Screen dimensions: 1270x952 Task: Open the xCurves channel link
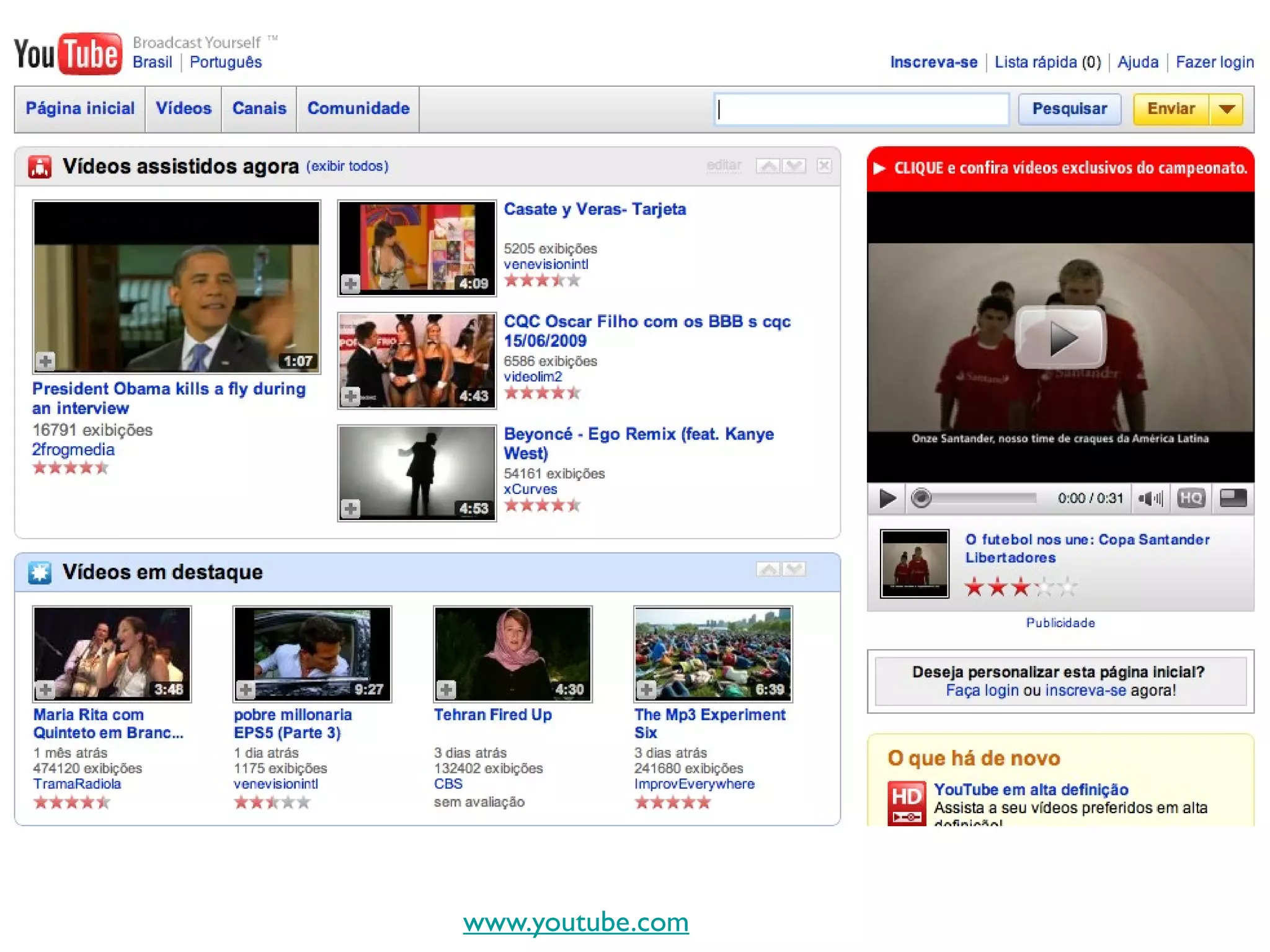pyautogui.click(x=530, y=489)
